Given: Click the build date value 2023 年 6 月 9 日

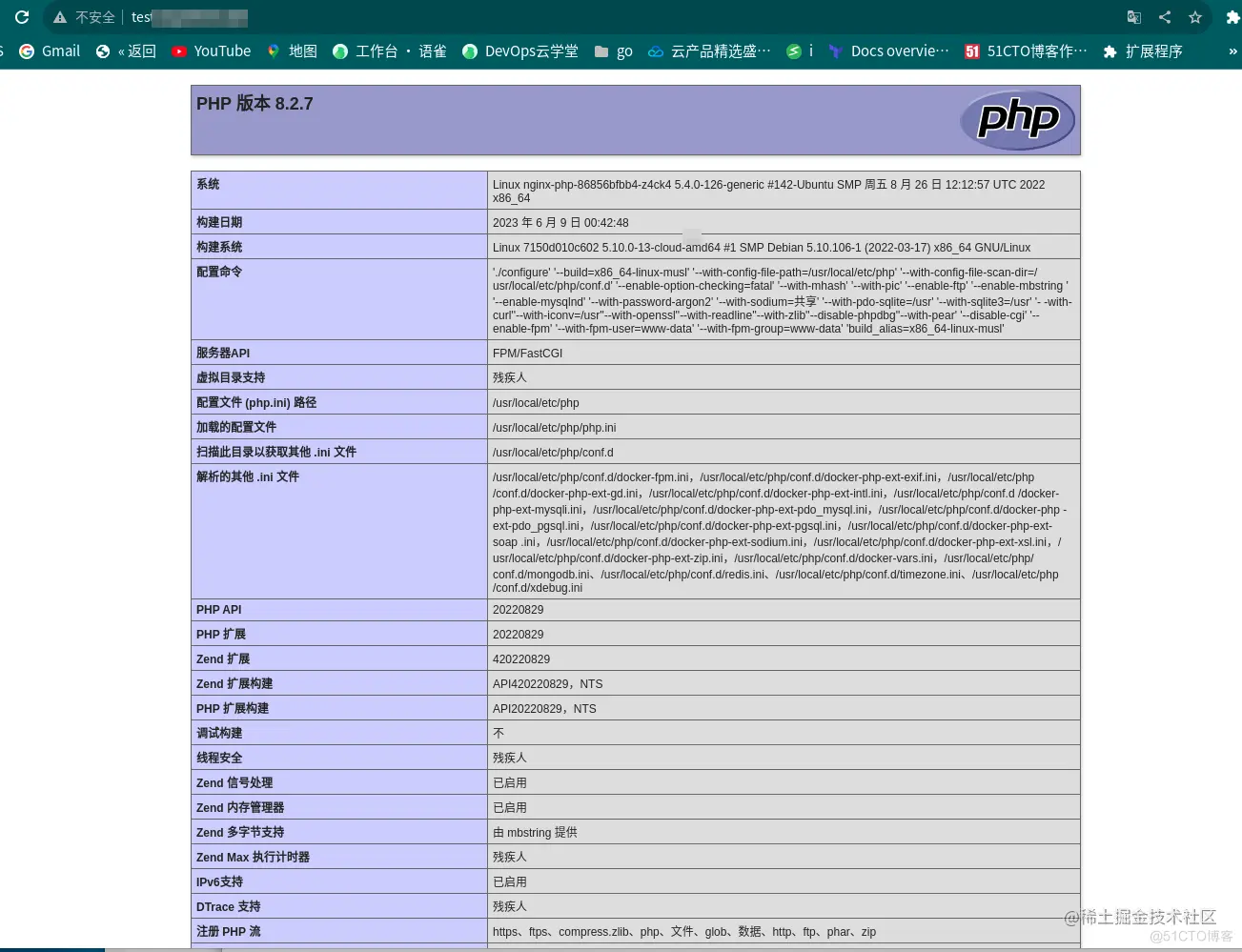Looking at the screenshot, I should 560,222.
